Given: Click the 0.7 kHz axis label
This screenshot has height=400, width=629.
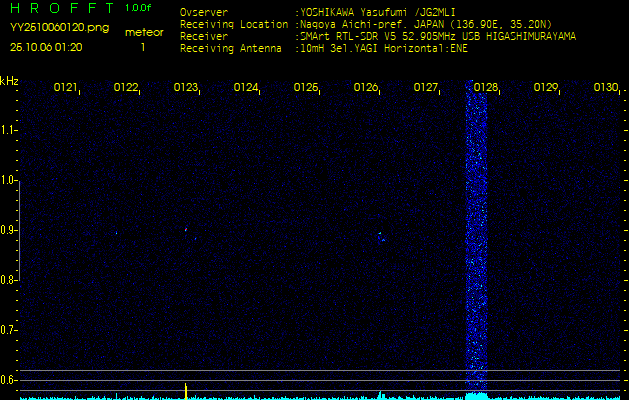Looking at the screenshot, I should [x=8, y=330].
